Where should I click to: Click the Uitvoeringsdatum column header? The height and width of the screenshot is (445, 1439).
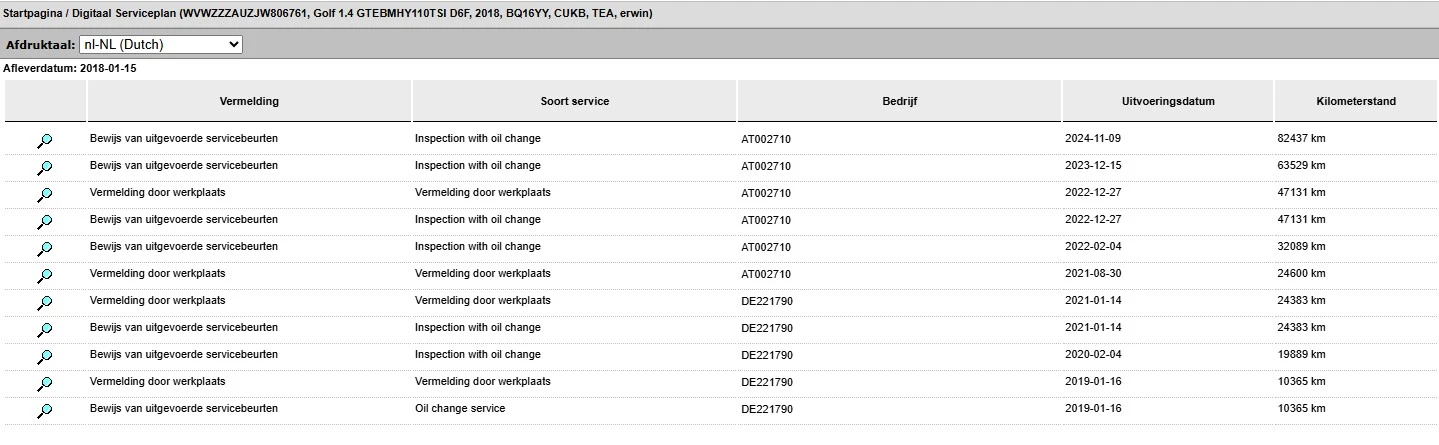(1167, 101)
